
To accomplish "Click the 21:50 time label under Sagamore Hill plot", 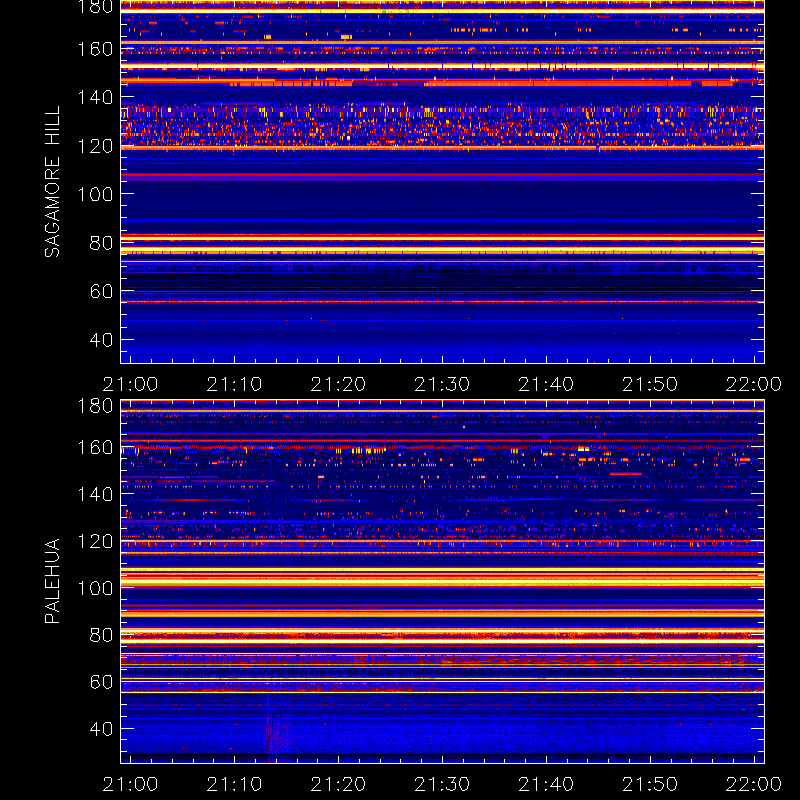I will point(650,384).
